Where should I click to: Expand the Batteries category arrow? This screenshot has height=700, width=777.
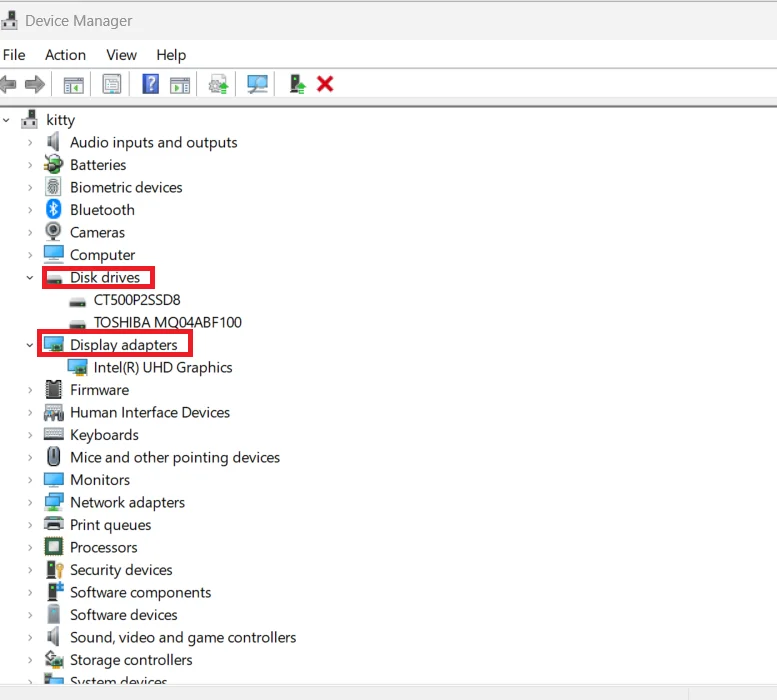pyautogui.click(x=30, y=165)
